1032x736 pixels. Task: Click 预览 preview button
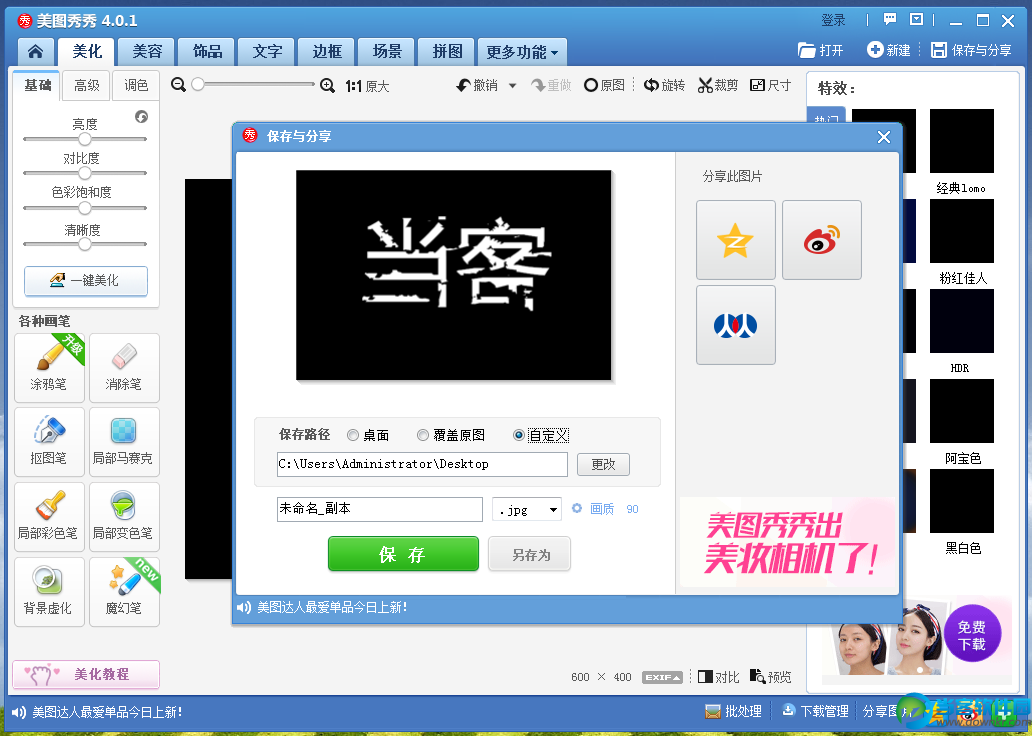click(x=771, y=677)
